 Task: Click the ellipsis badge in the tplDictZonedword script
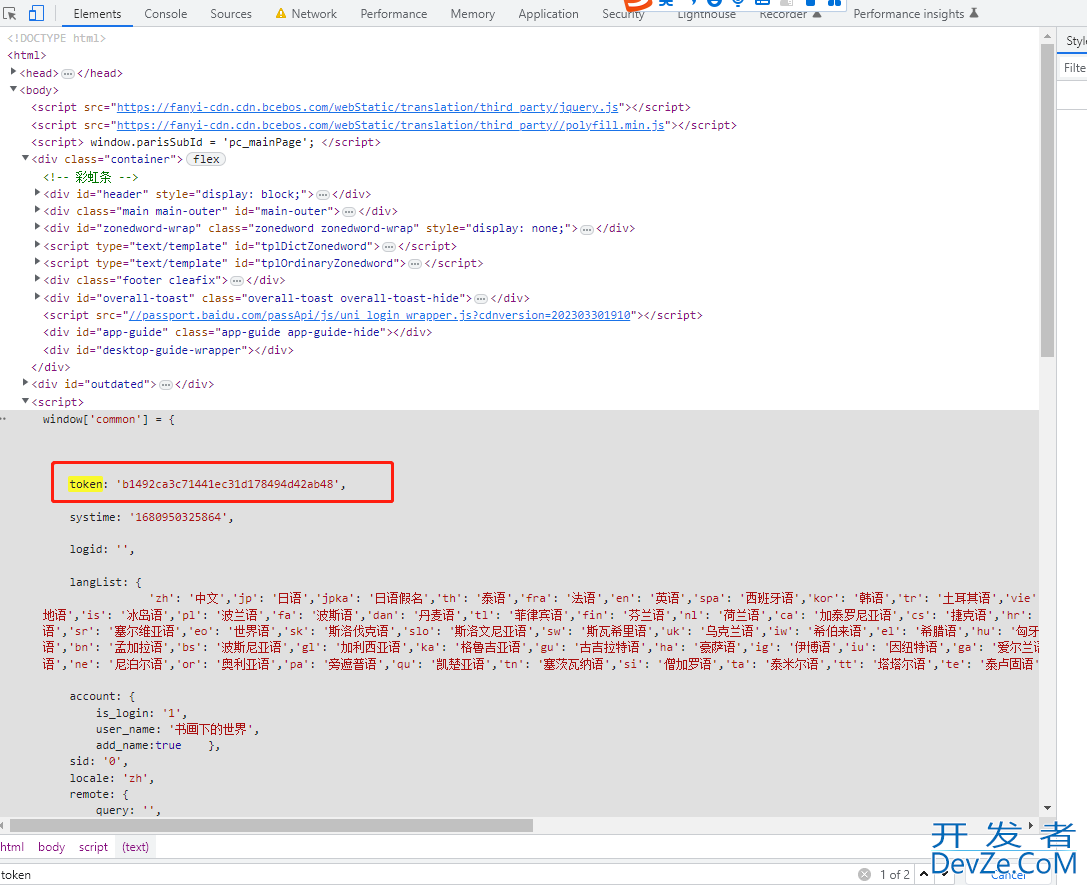tap(389, 247)
